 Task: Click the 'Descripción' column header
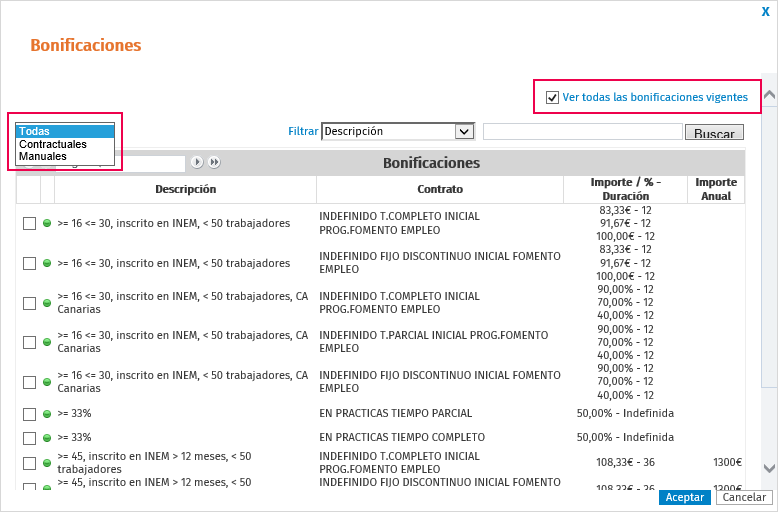pos(186,189)
